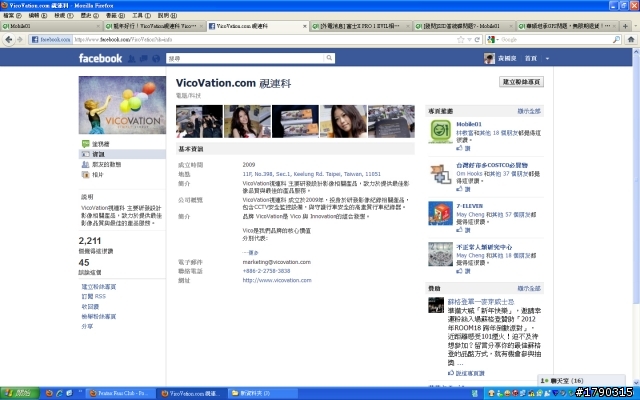Open the Help menu
Screen dimensions: 640x400
(x=167, y=16)
